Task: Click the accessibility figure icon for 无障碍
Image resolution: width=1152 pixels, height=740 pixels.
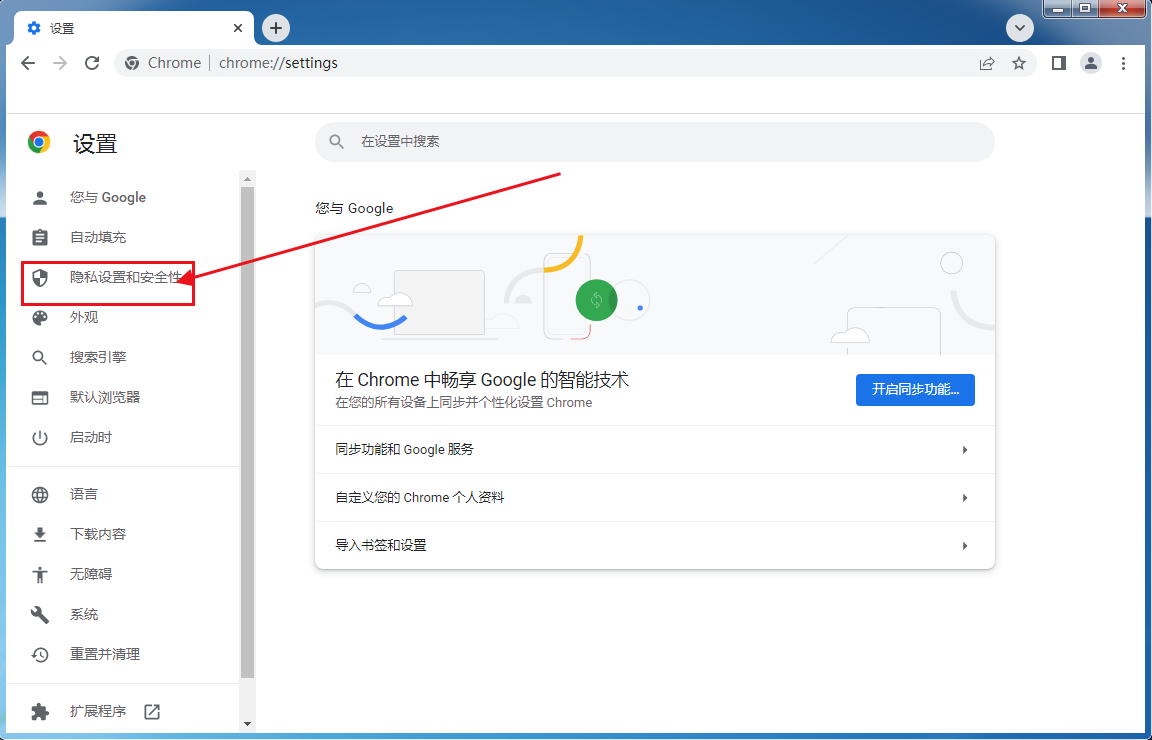Action: pos(40,574)
